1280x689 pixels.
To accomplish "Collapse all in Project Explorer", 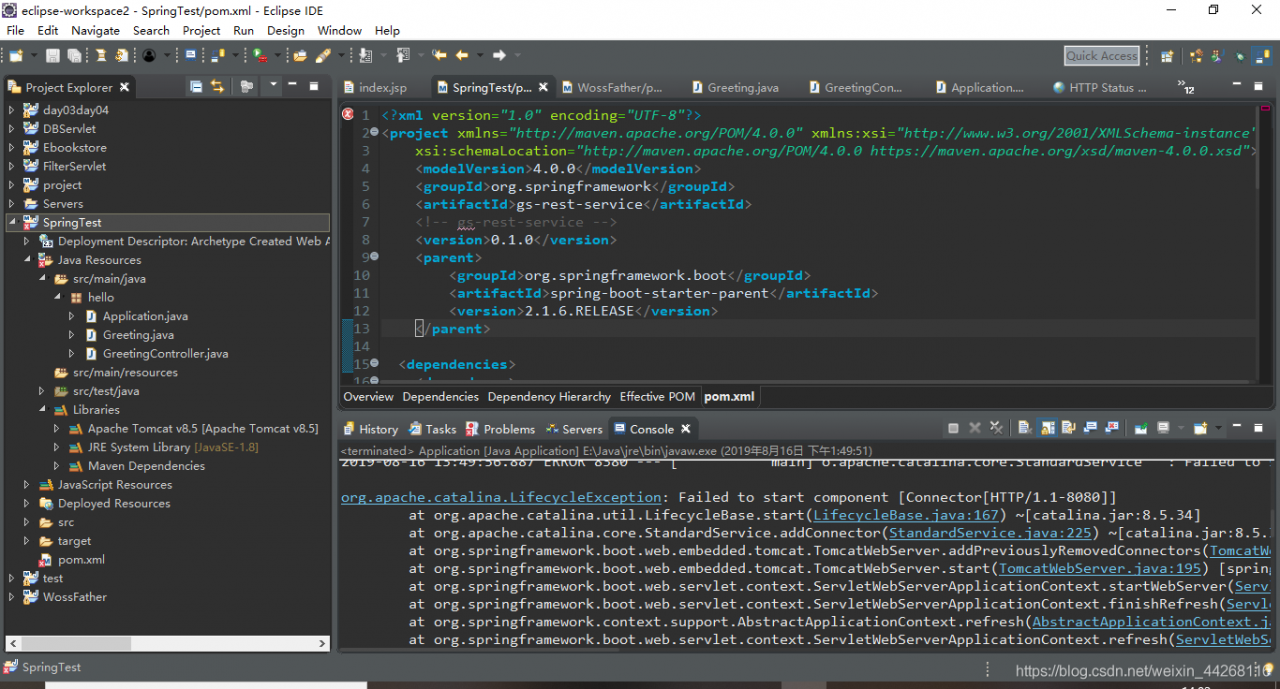I will (x=196, y=87).
